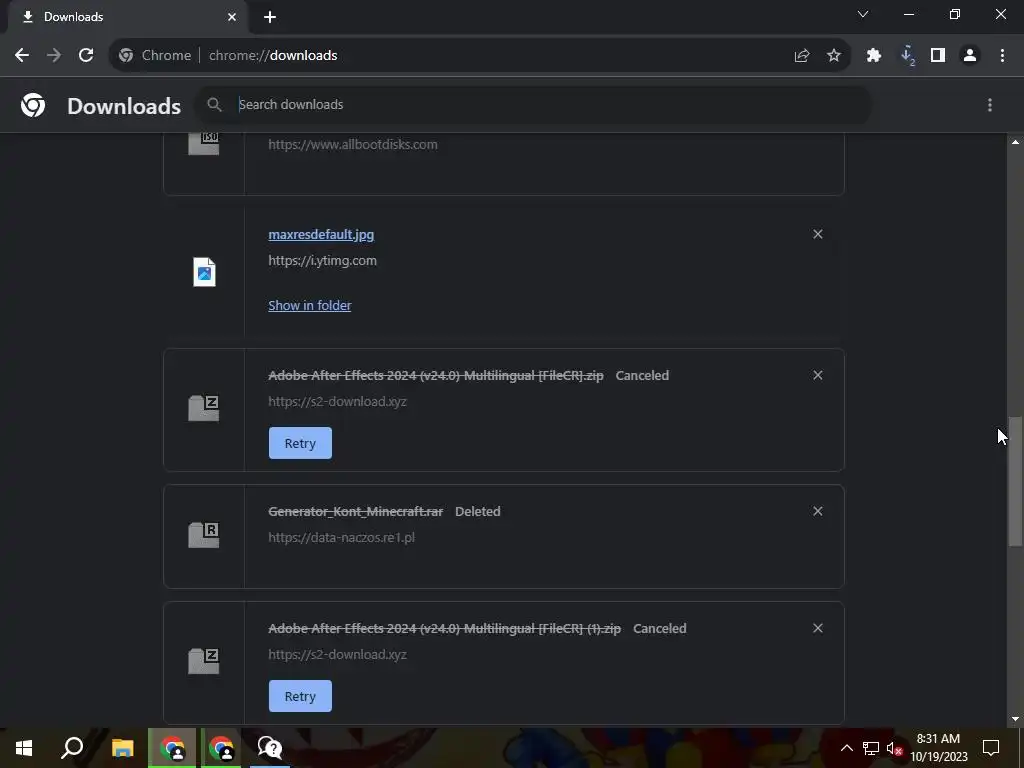Open the maxresdefault.jpg file link

click(321, 234)
